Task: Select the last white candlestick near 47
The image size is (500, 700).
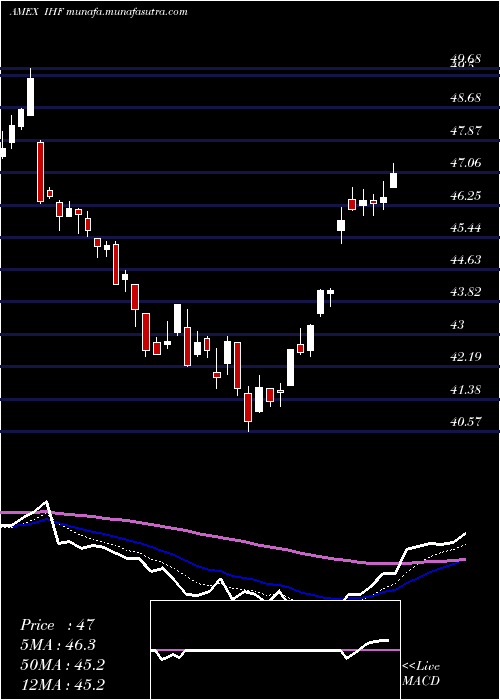Action: 393,180
